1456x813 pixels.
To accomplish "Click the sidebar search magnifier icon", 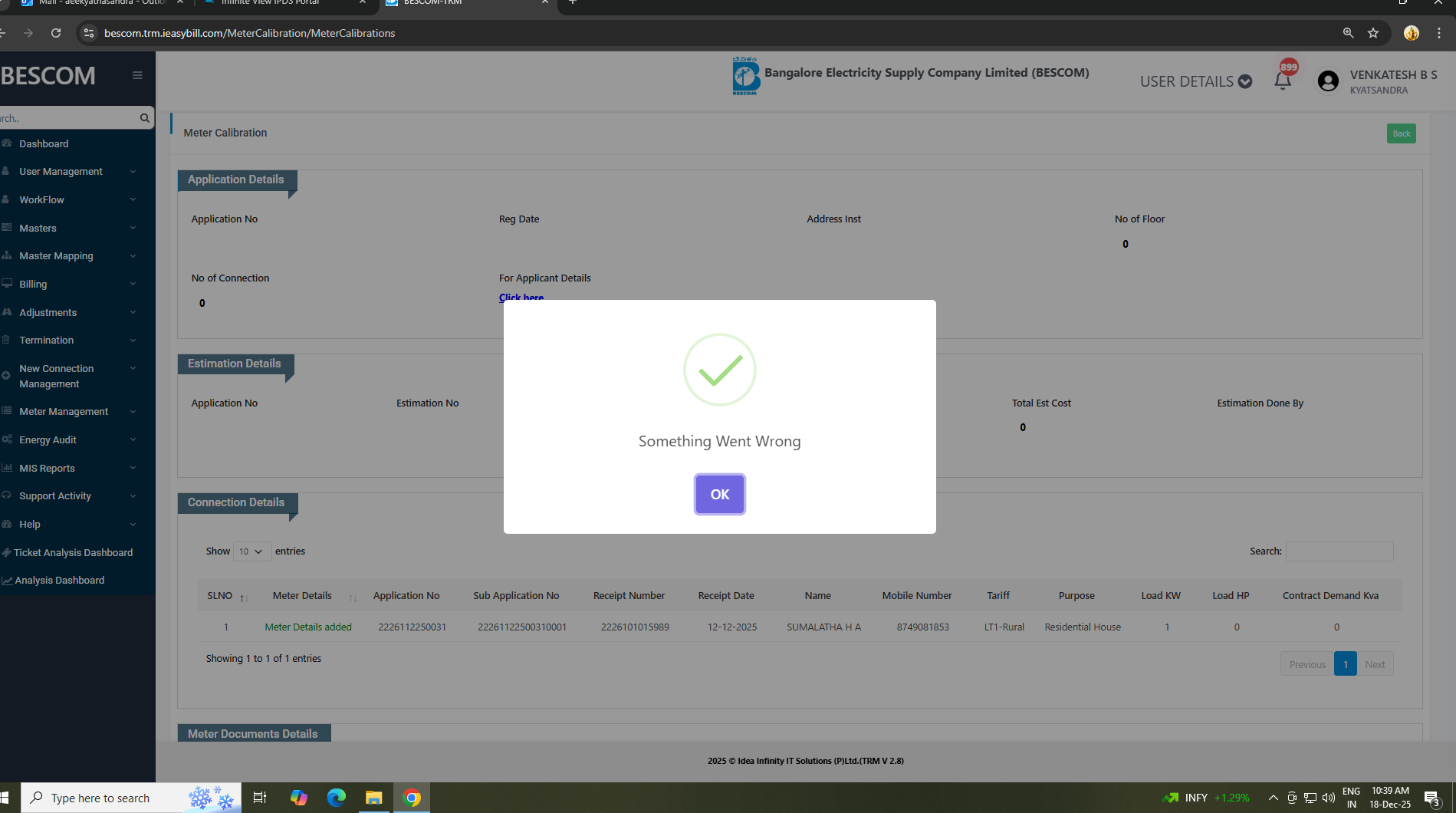I will (144, 118).
